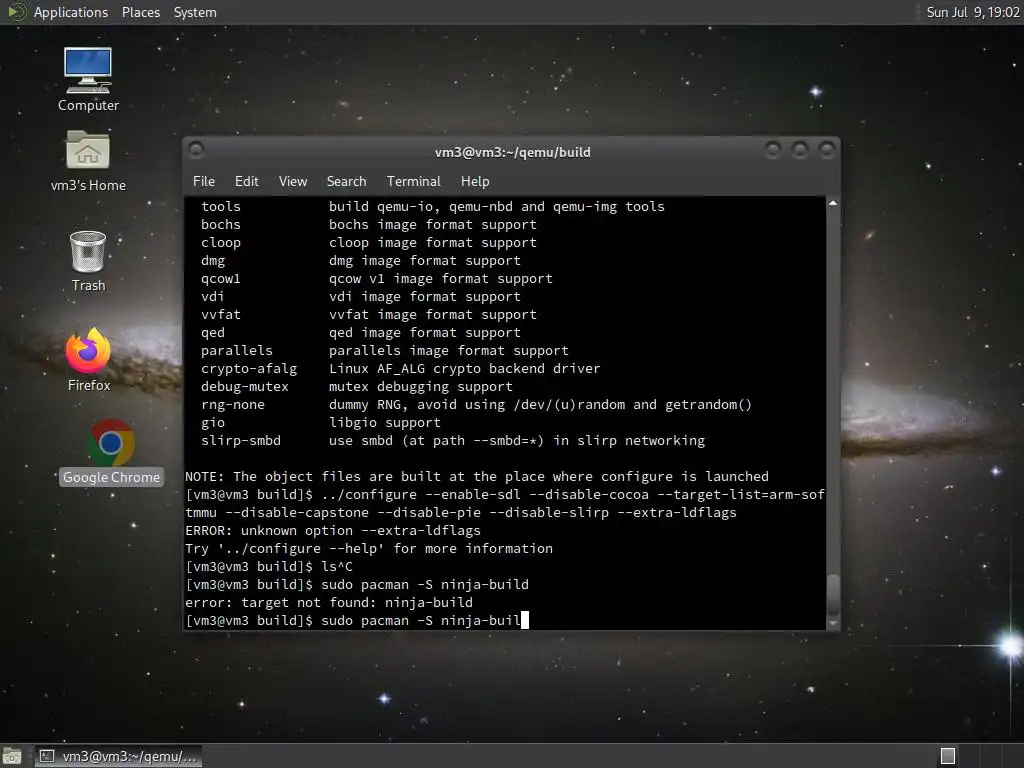Screen dimensions: 1024x768
Task: Open the Computer desktop icon
Action: click(x=88, y=79)
